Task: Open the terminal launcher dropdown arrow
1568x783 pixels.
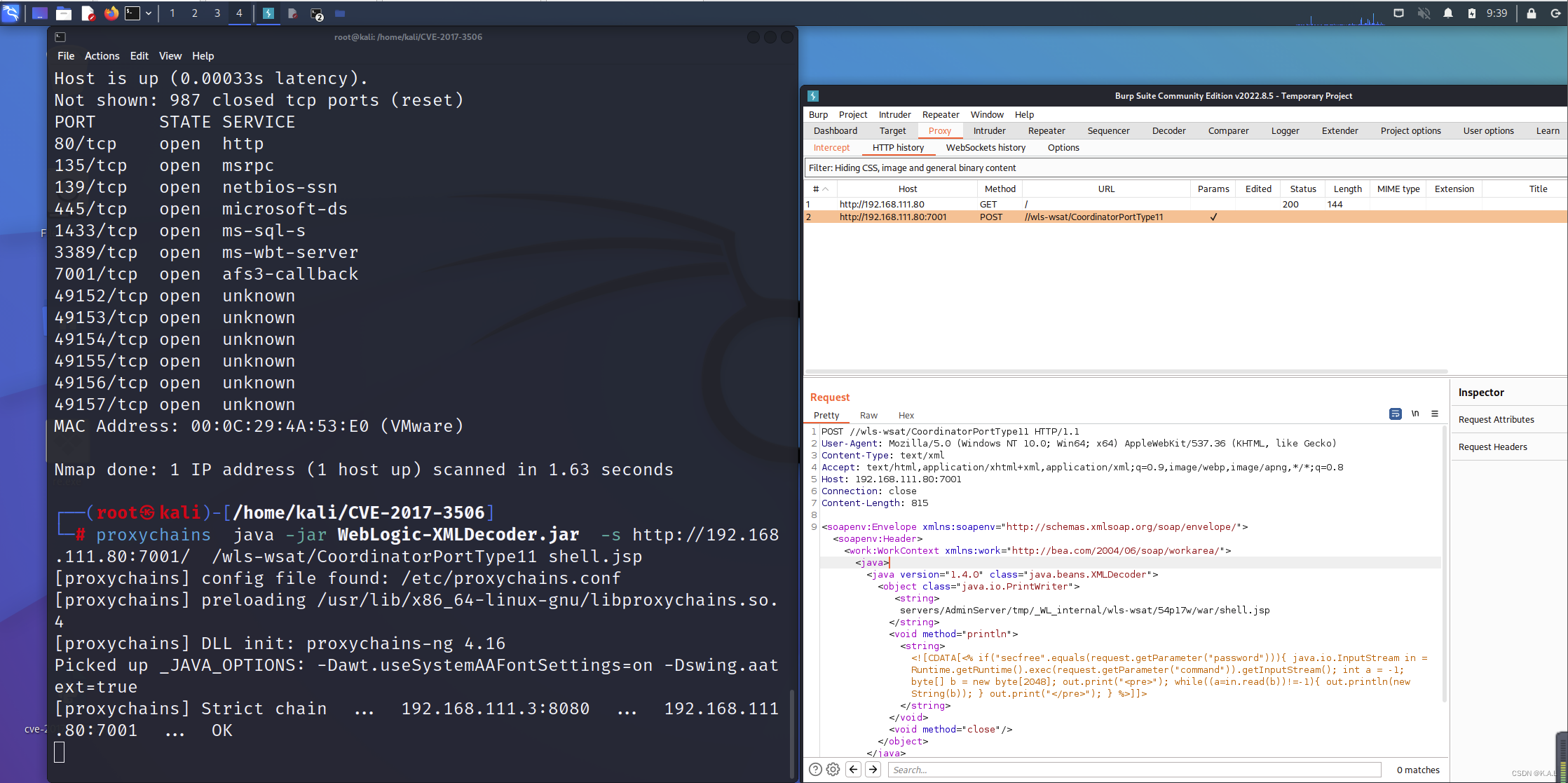Action: (x=149, y=13)
